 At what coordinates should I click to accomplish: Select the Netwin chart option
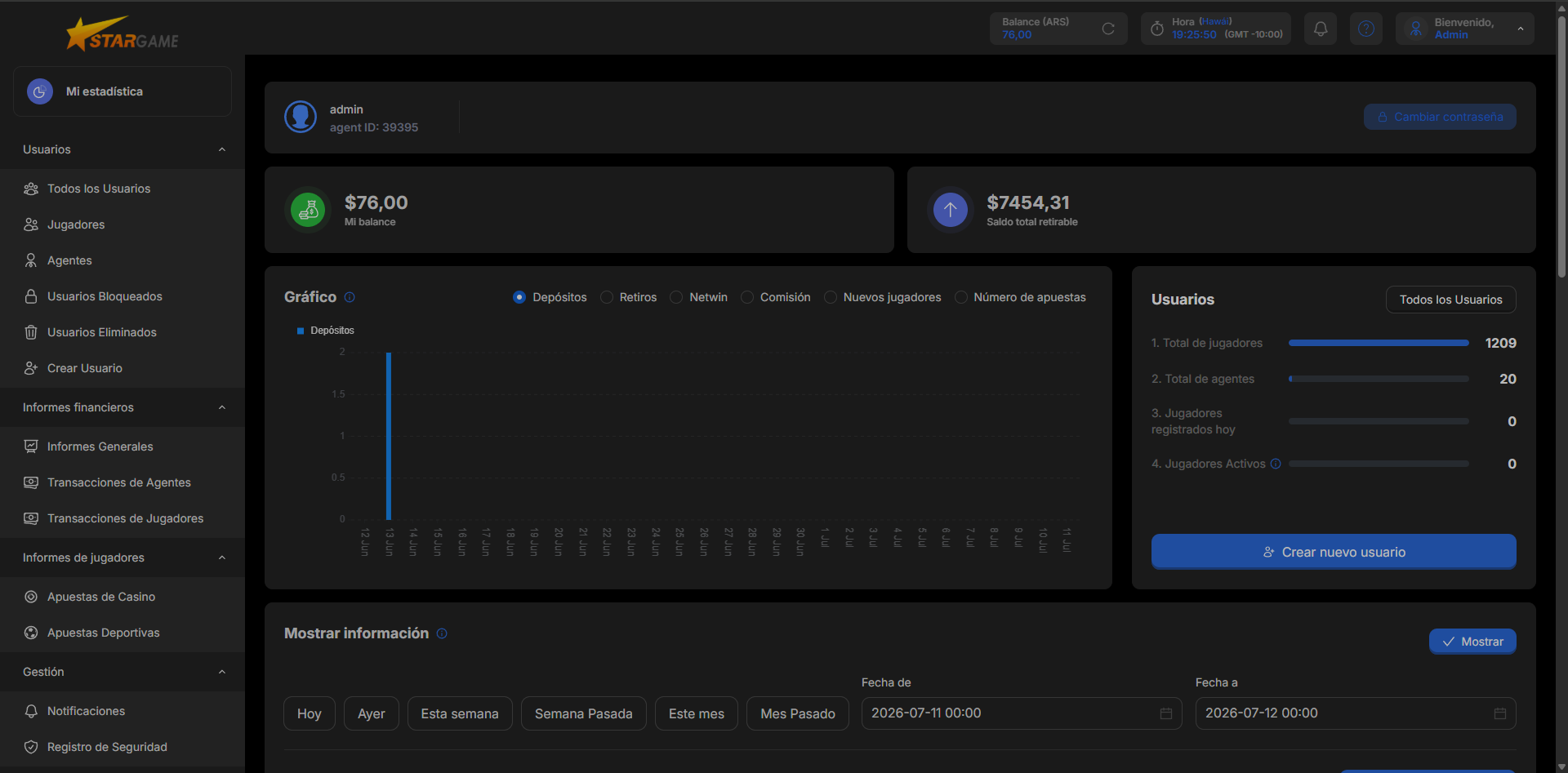676,297
